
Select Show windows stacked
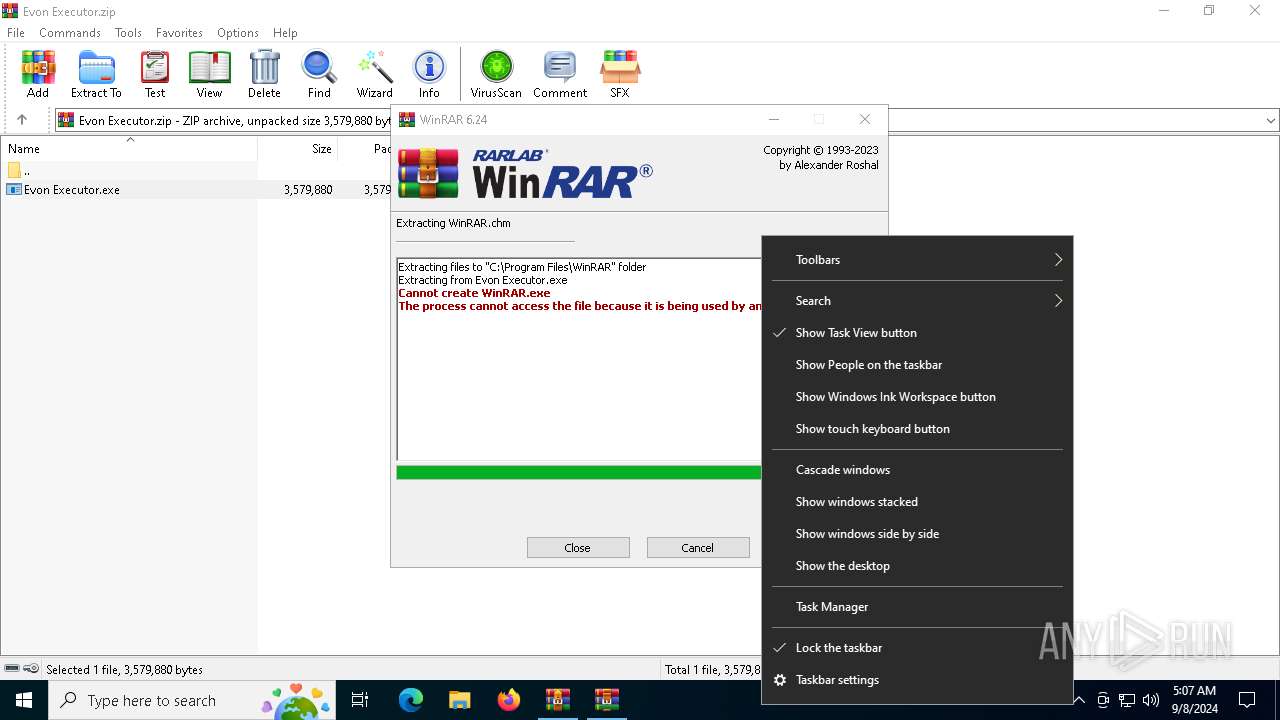tap(917, 502)
